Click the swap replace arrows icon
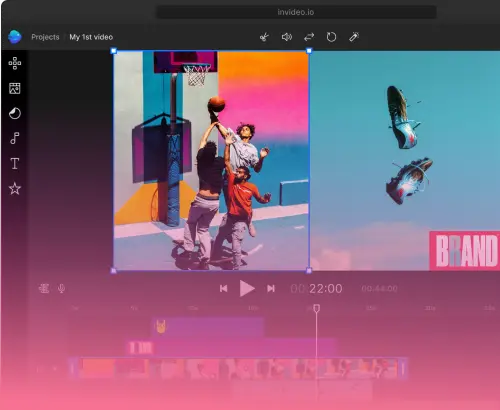Viewport: 500px width, 410px height. (x=309, y=37)
